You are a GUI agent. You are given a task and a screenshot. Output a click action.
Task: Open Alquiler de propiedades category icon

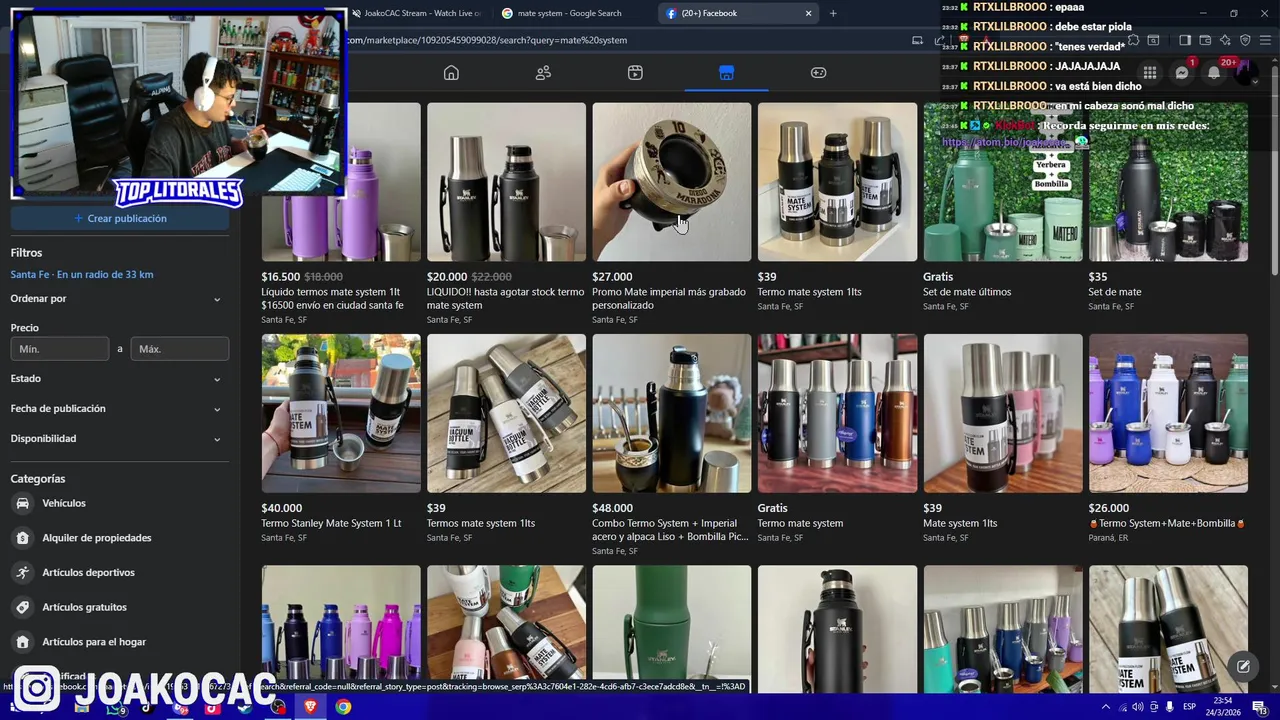coord(22,538)
